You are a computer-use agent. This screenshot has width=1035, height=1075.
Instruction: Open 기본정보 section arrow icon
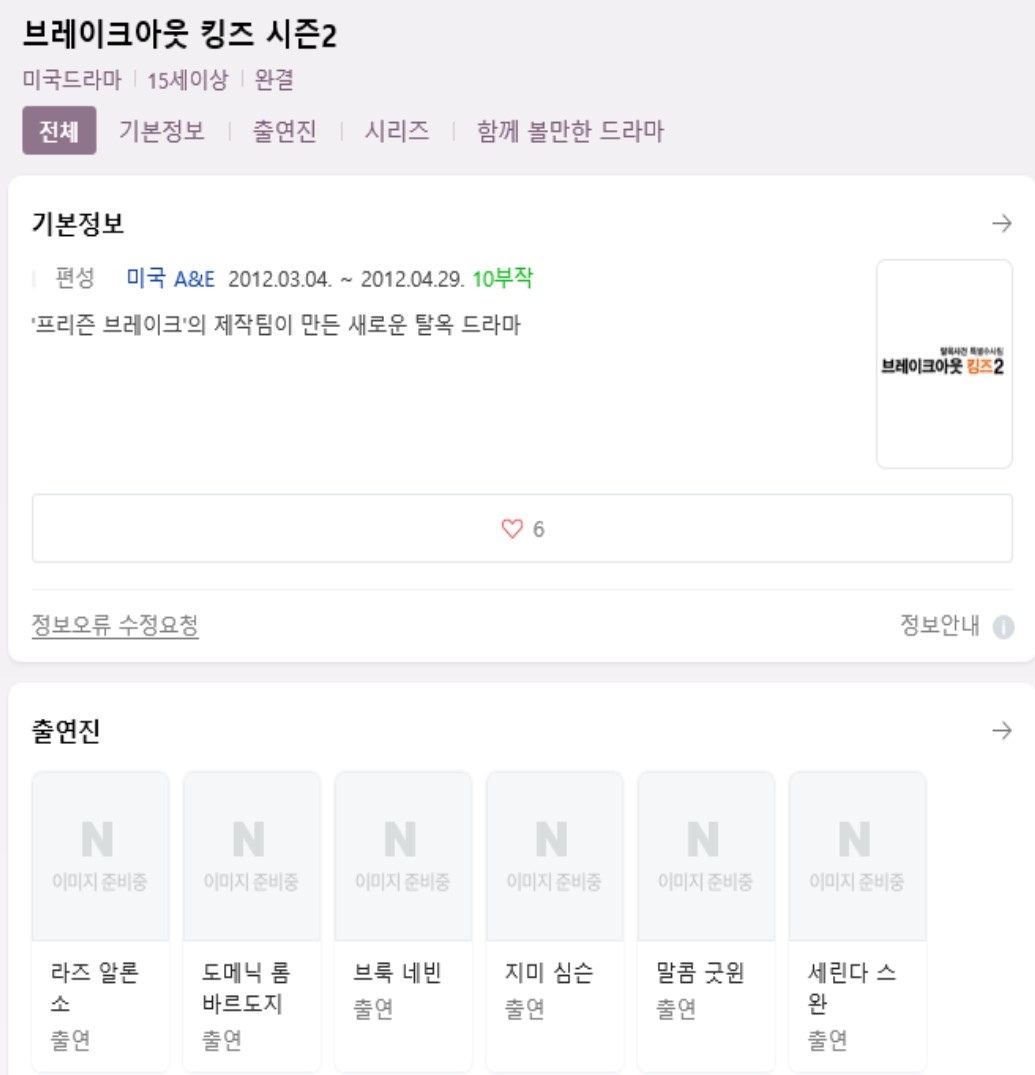click(x=1001, y=223)
